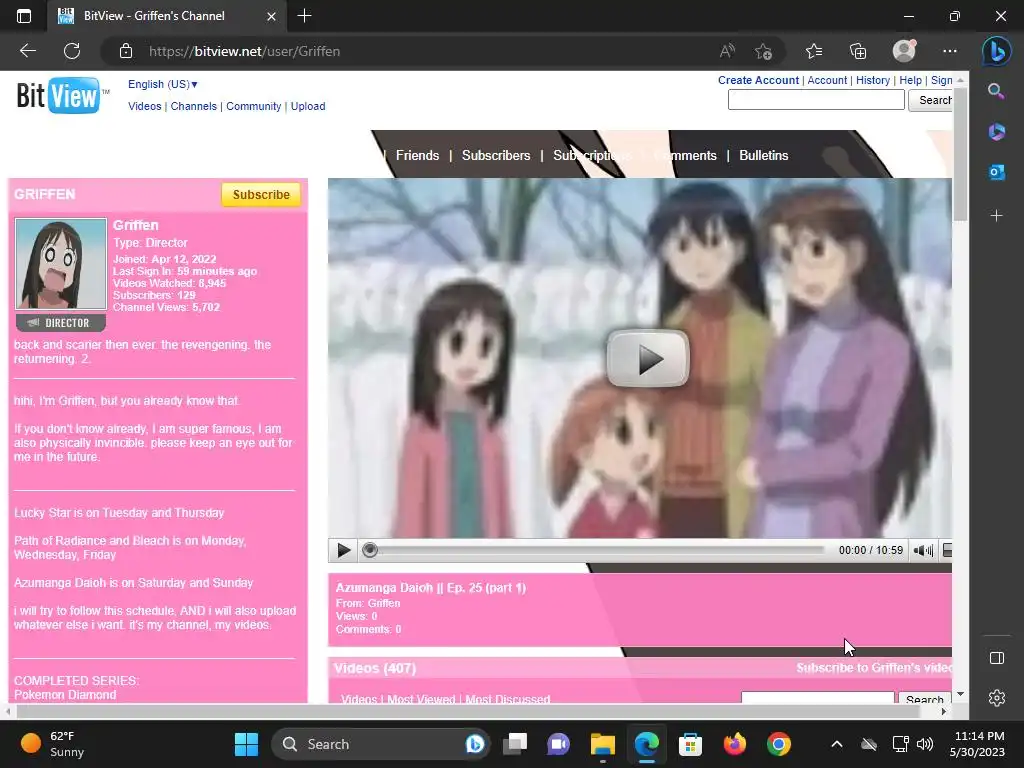View site information lock icon
The image size is (1024, 768).
[x=126, y=51]
